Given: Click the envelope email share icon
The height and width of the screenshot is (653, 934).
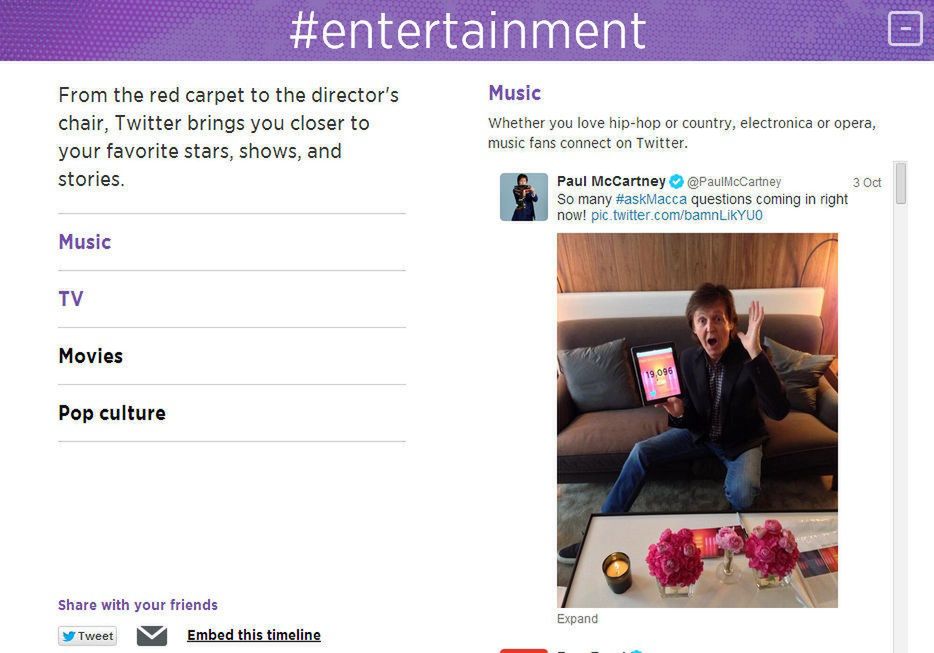Looking at the screenshot, I should 152,635.
